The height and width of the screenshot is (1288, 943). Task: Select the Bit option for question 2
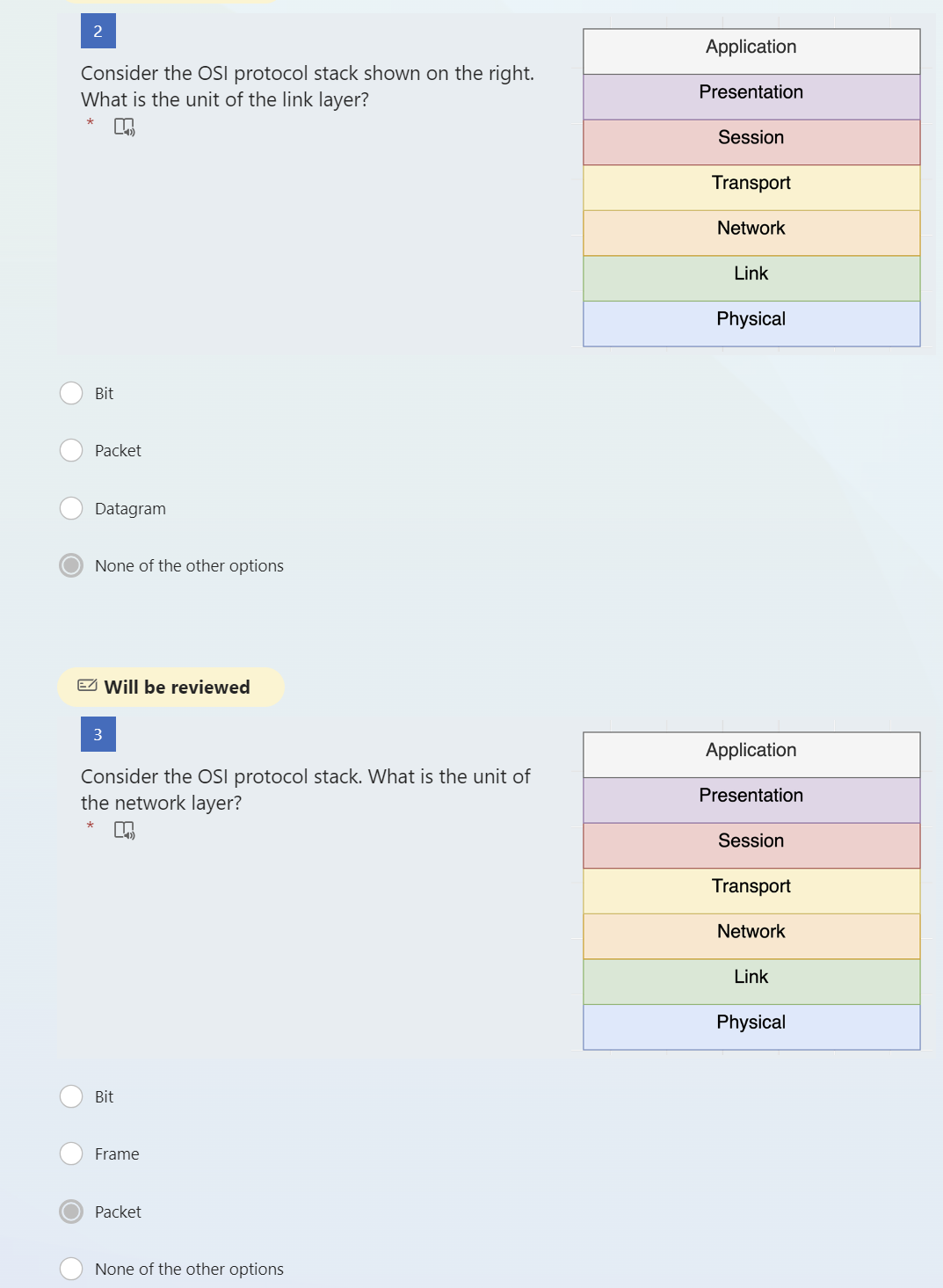click(70, 393)
